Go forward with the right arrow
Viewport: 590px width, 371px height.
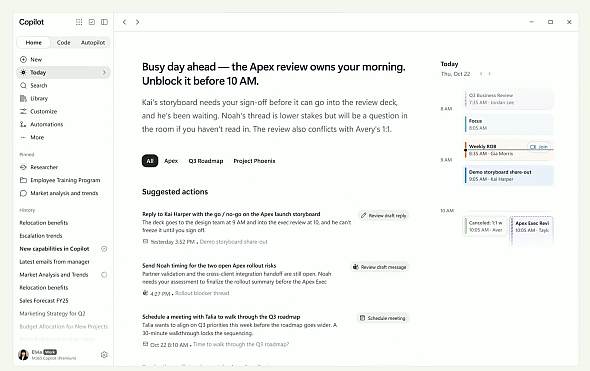click(137, 22)
